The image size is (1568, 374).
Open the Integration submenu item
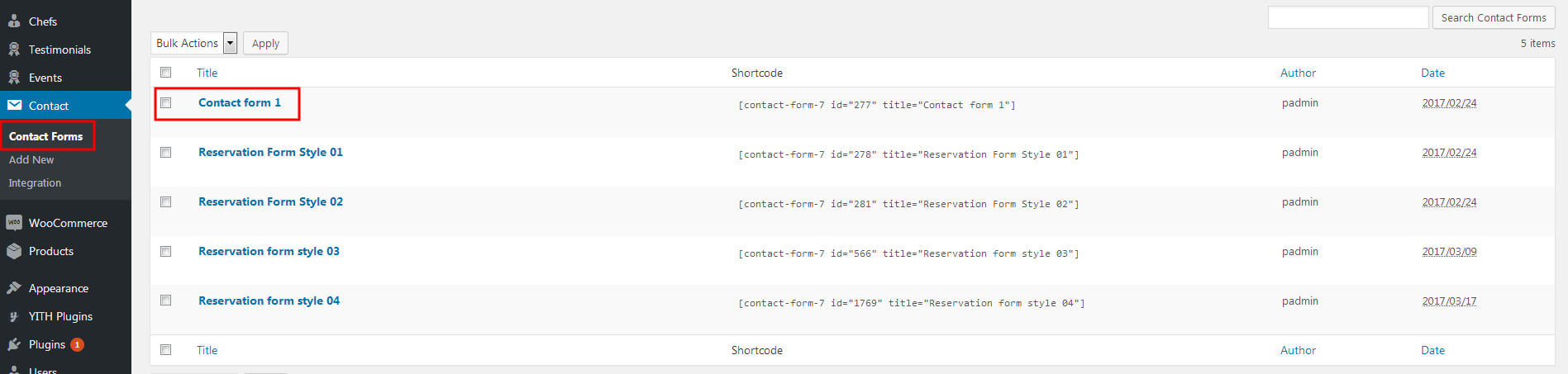pyautogui.click(x=35, y=182)
